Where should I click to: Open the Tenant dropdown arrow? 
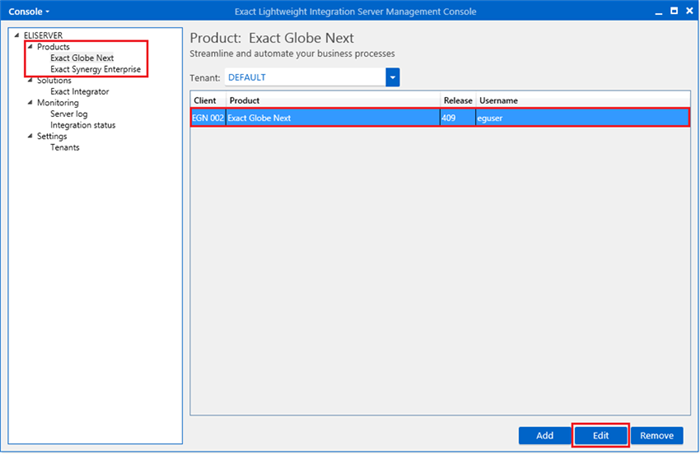click(392, 77)
